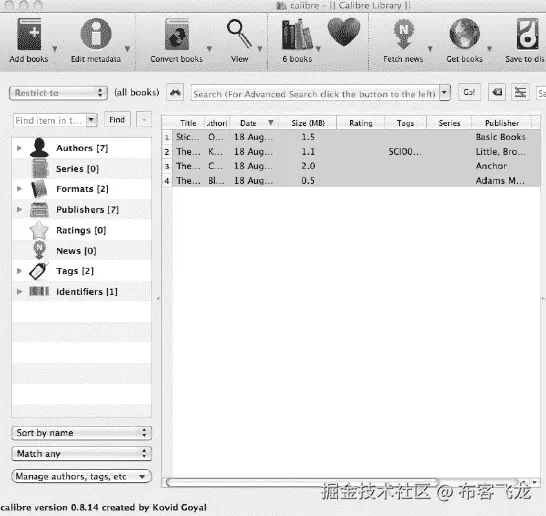Select the Series [0] category
This screenshot has width=546, height=516.
click(x=77, y=169)
